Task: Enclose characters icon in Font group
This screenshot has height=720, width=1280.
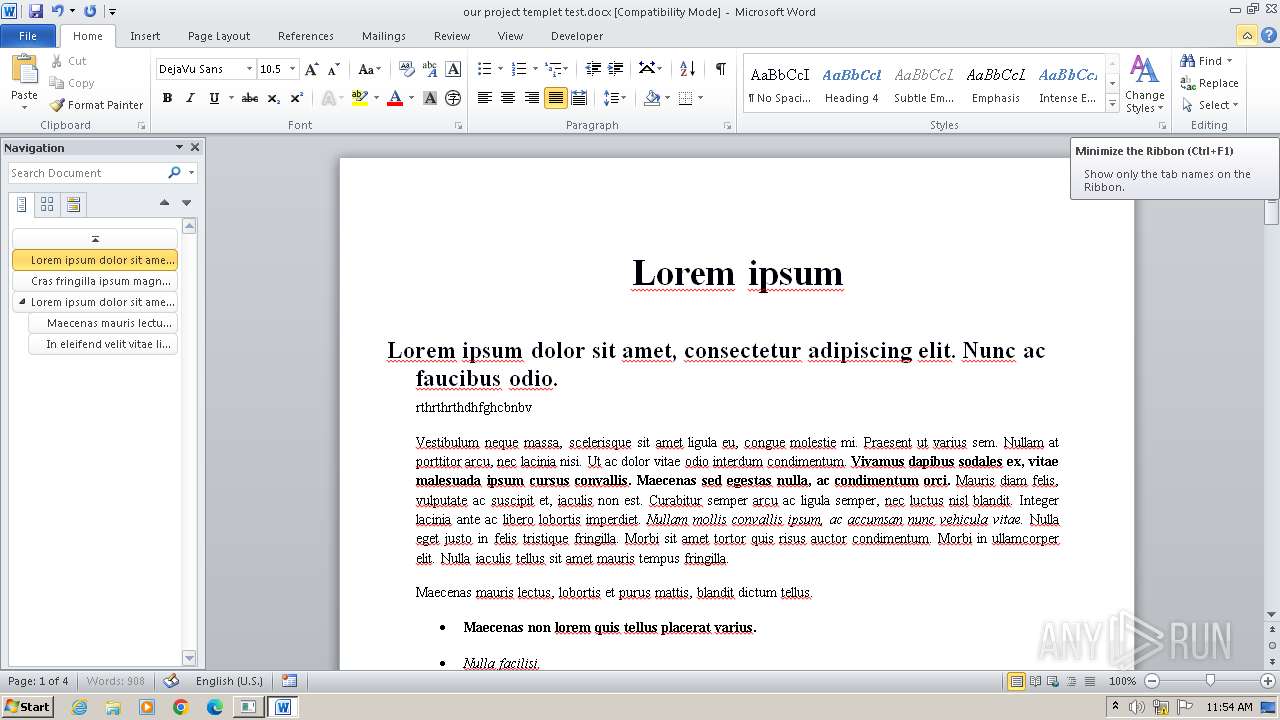Action: 453,98
